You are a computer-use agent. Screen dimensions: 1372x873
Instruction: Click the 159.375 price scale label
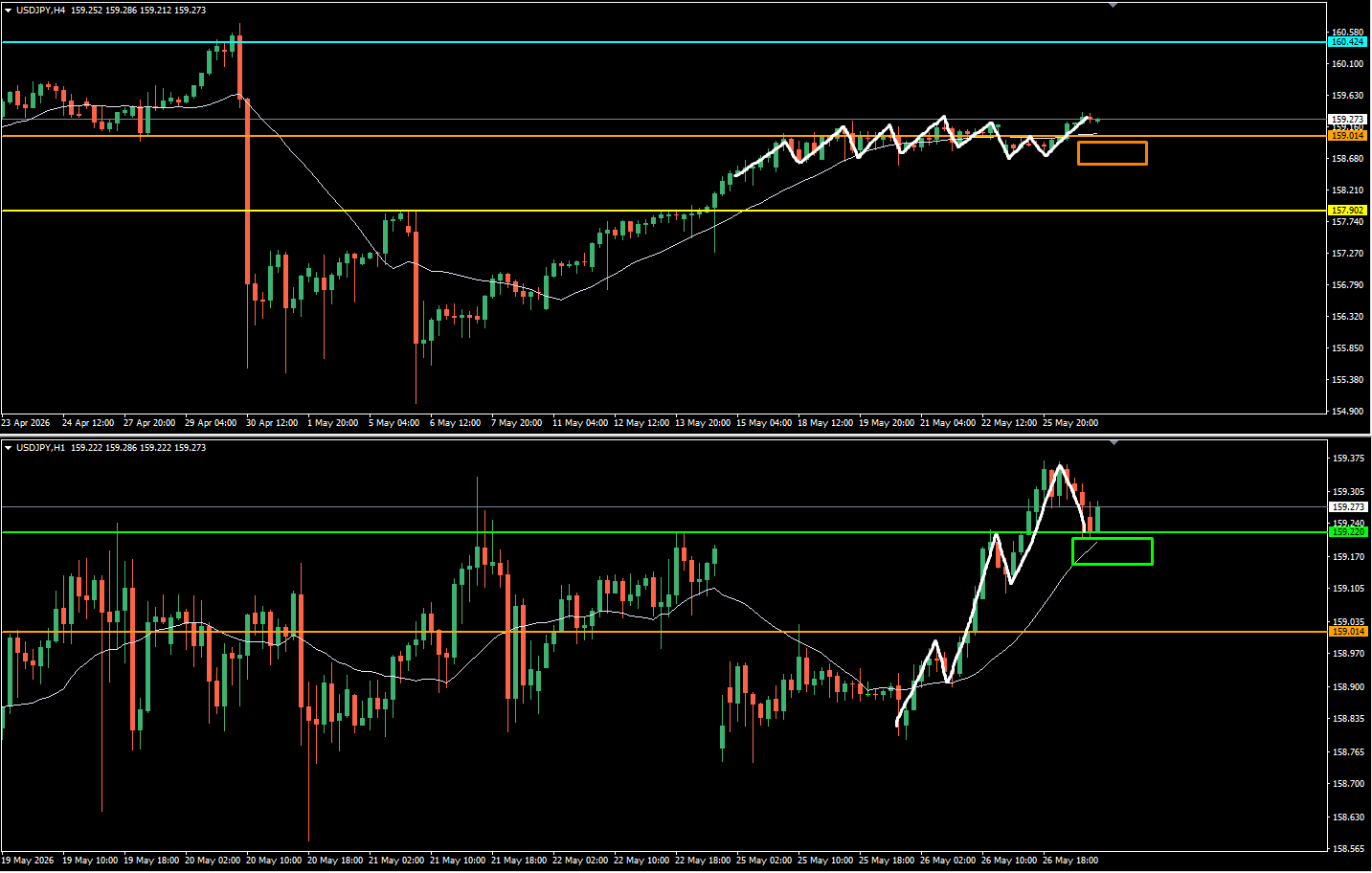click(x=1347, y=459)
